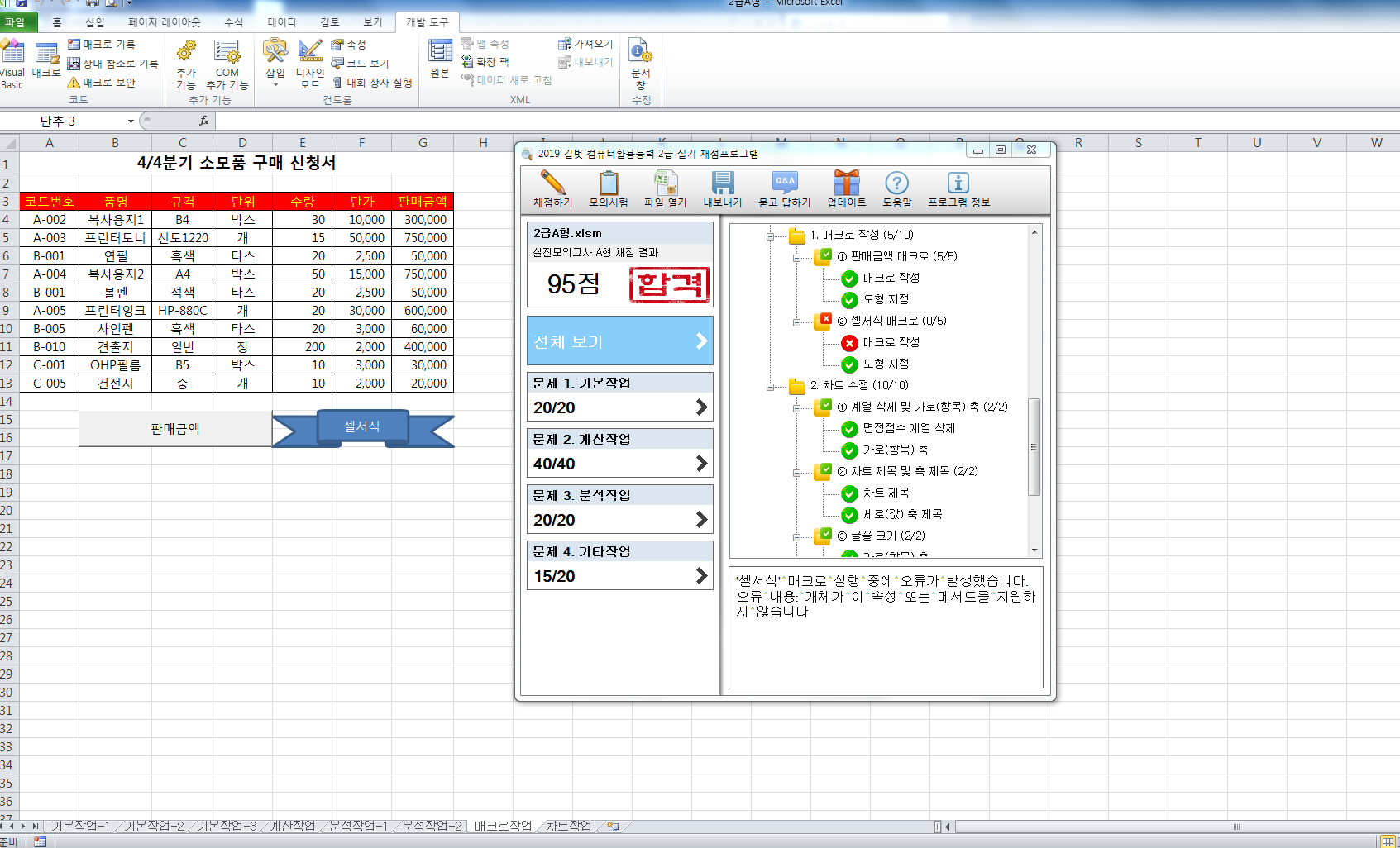Collapse ② 셀서식 매크로 node
This screenshot has height=848, width=1400.
point(796,322)
